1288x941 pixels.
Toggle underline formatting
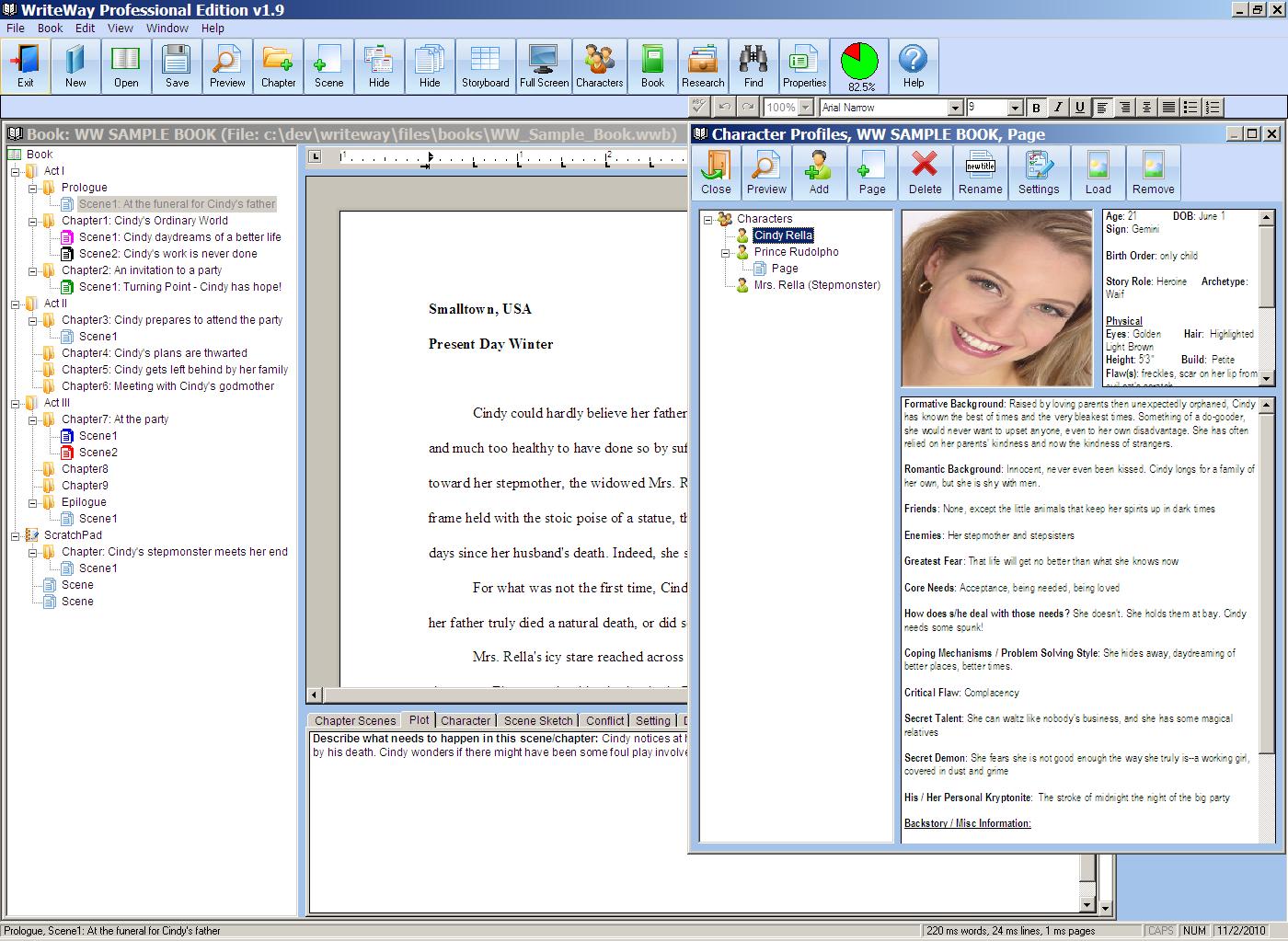click(1080, 108)
